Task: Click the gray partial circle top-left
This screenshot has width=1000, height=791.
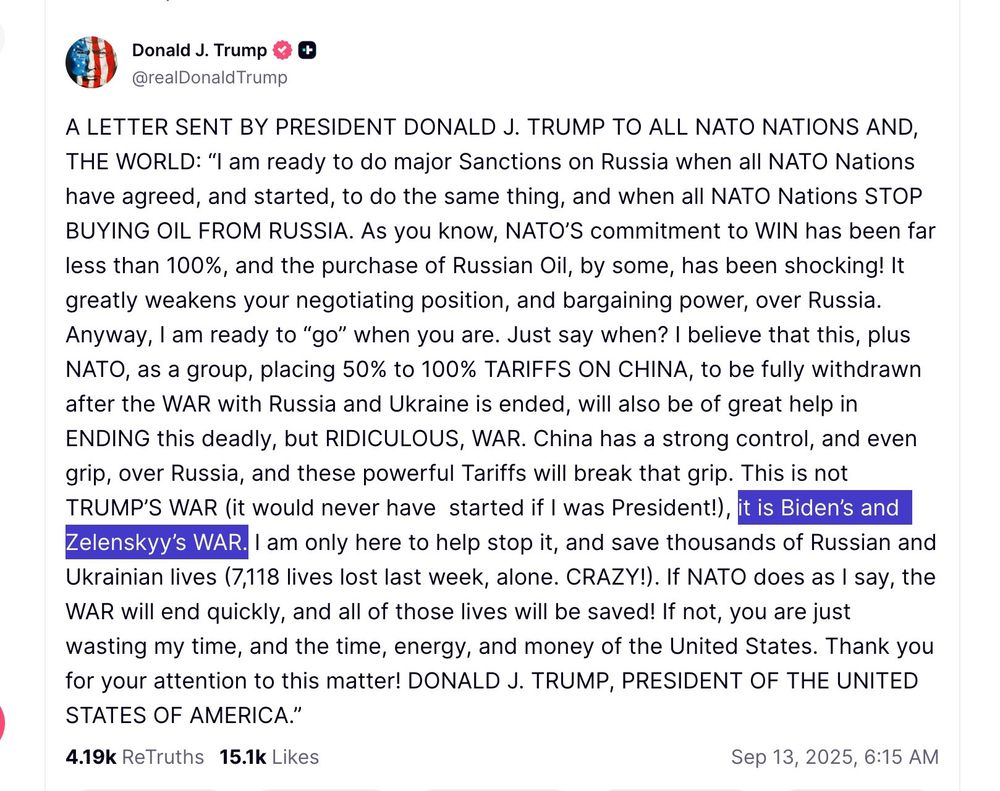Action: [2, 37]
